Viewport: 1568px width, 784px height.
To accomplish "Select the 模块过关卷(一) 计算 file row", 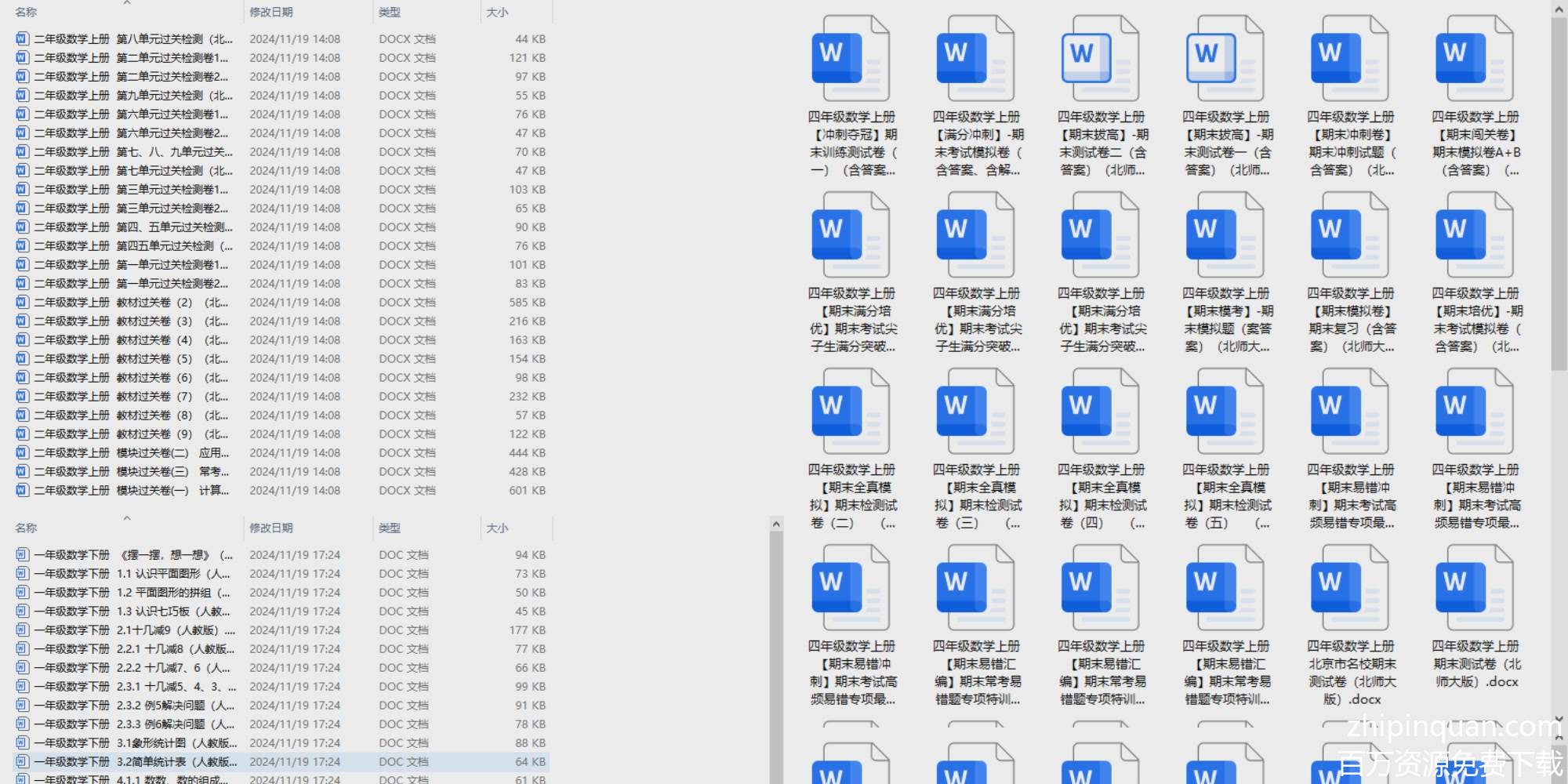I will tap(282, 491).
